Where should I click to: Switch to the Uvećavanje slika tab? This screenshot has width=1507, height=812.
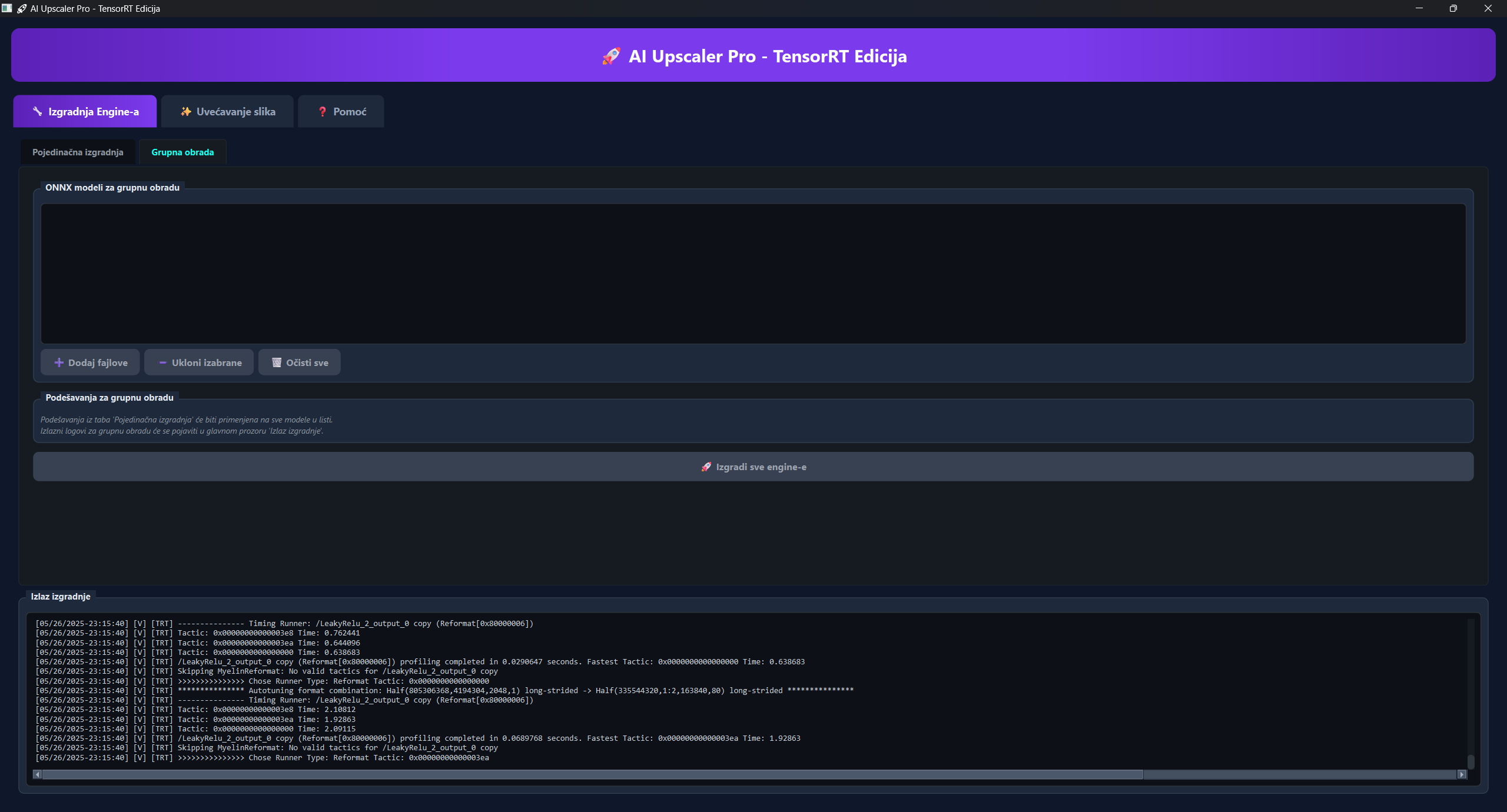point(227,111)
